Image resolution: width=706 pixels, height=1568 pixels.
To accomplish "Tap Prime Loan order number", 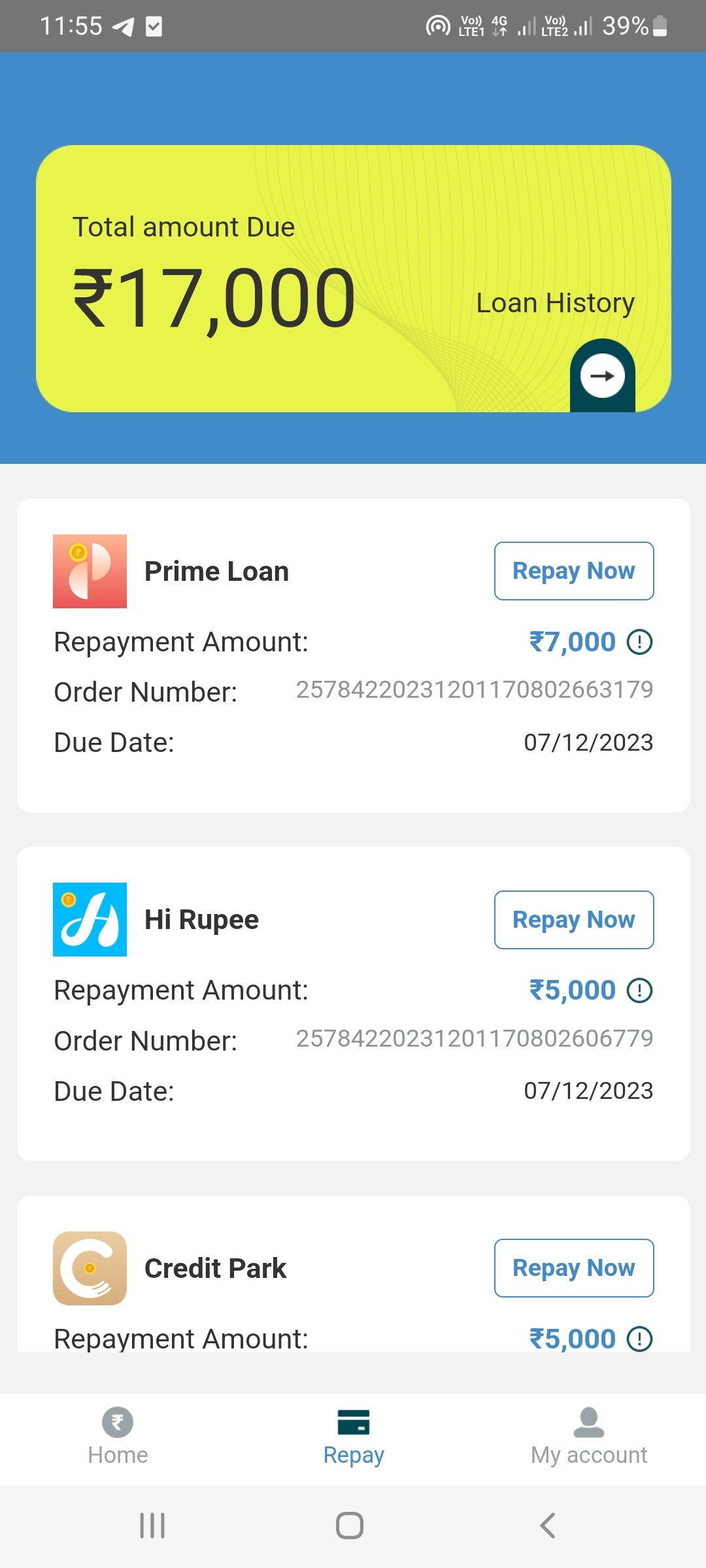I will pos(475,690).
